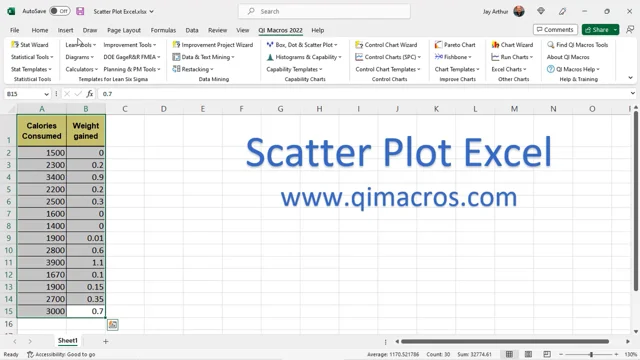640x360 pixels.
Task: Open Box, Dot & Scatter Plot menu
Action: point(302,44)
